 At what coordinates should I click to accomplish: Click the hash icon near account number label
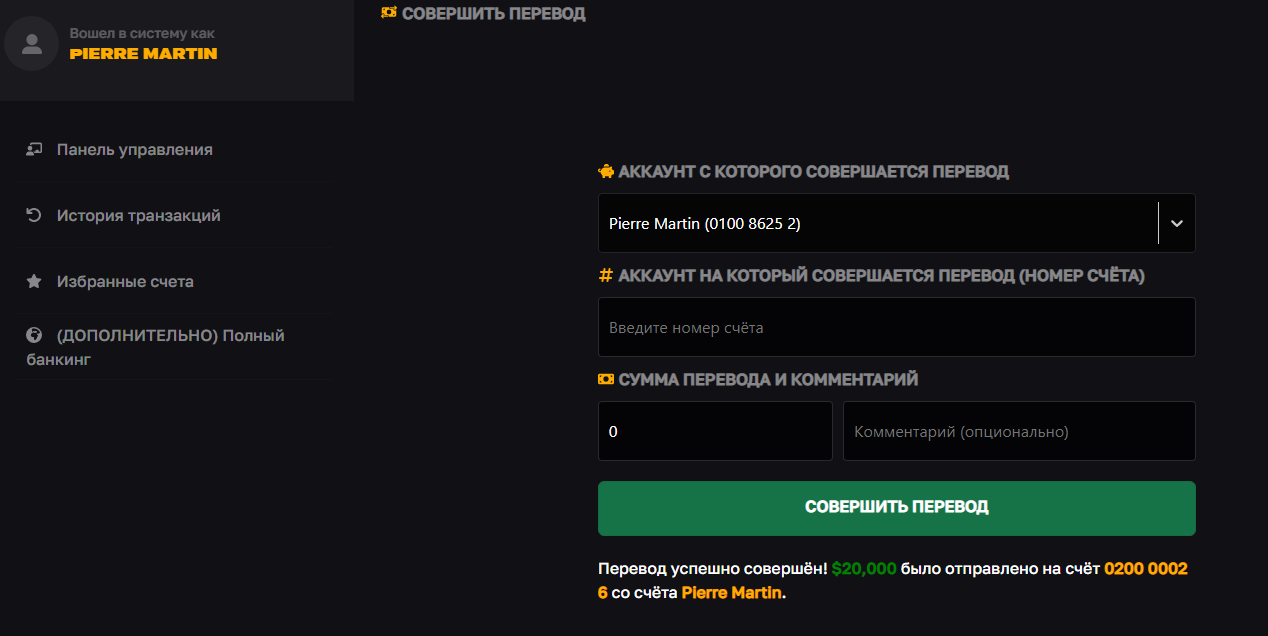(x=605, y=275)
